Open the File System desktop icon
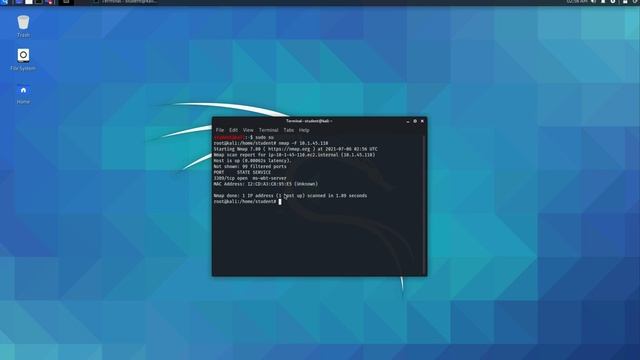The height and width of the screenshot is (360, 640). (23, 60)
